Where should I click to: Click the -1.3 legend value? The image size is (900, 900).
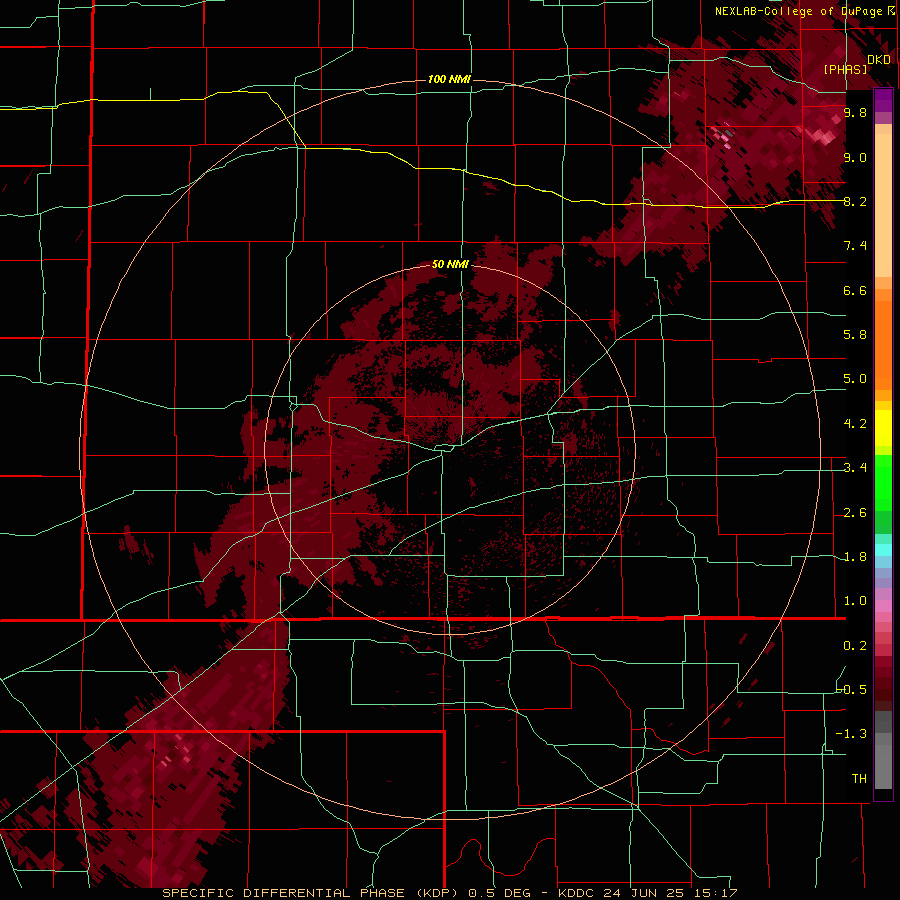[851, 734]
